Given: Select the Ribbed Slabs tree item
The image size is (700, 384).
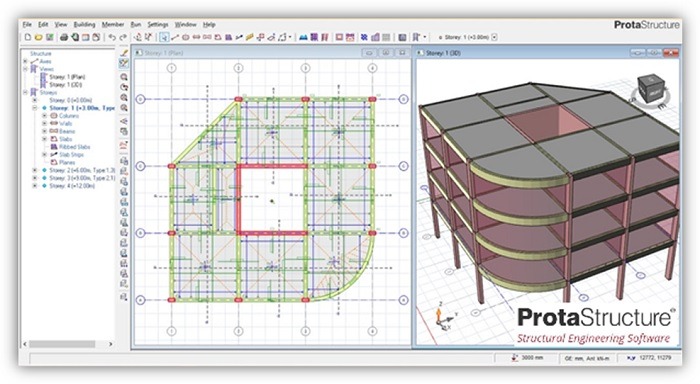Looking at the screenshot, I should click(x=75, y=147).
